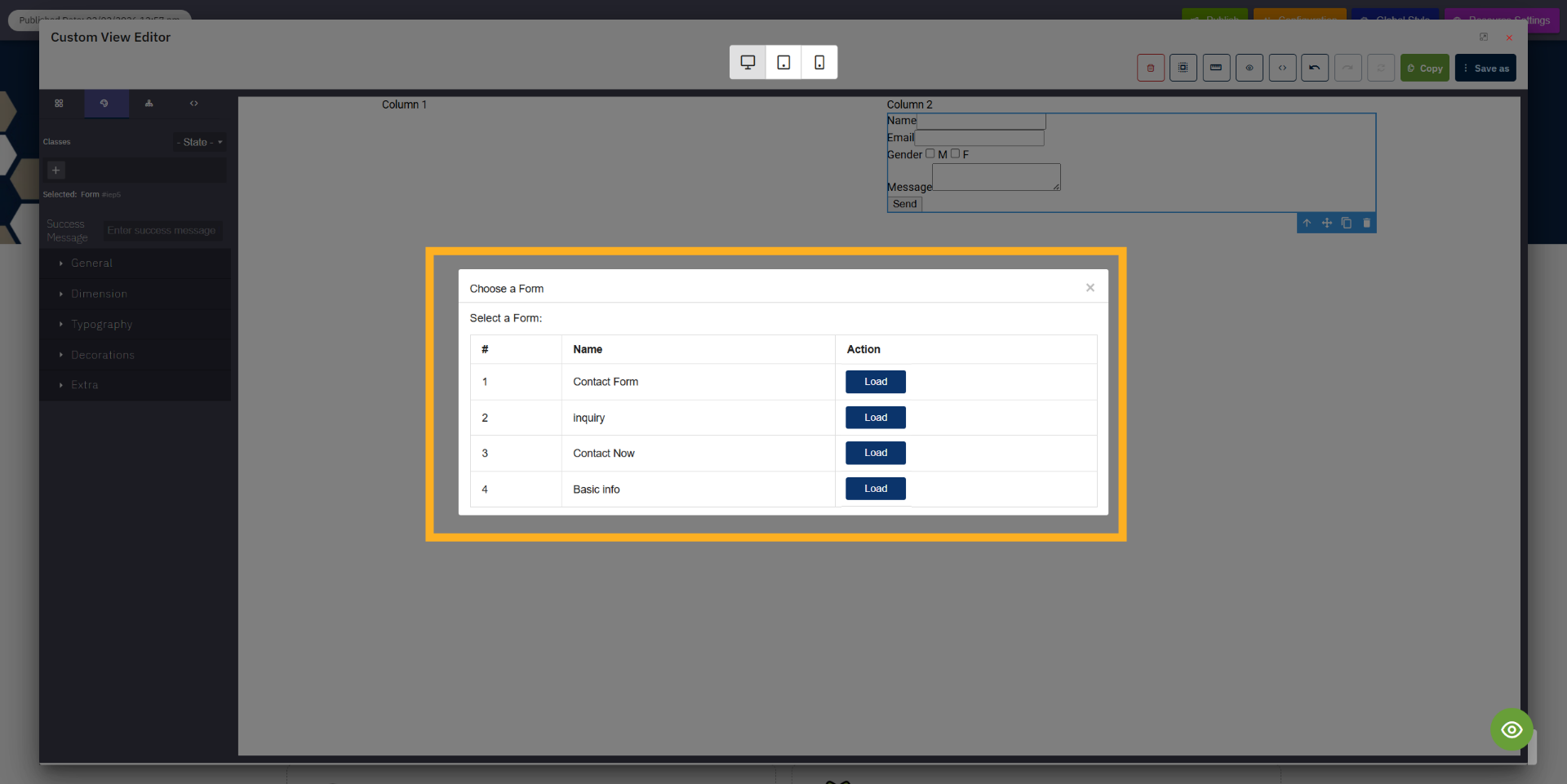Duplicate the form using the copy icon
1567x784 pixels.
pyautogui.click(x=1347, y=223)
